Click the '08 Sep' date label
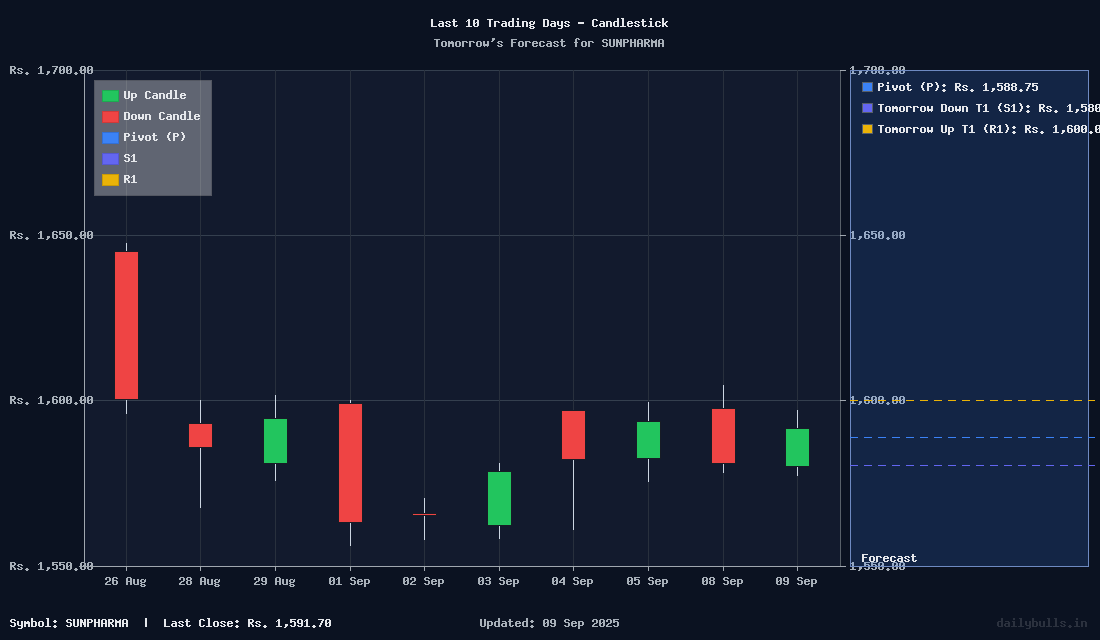Viewport: 1100px width, 640px height. click(722, 581)
